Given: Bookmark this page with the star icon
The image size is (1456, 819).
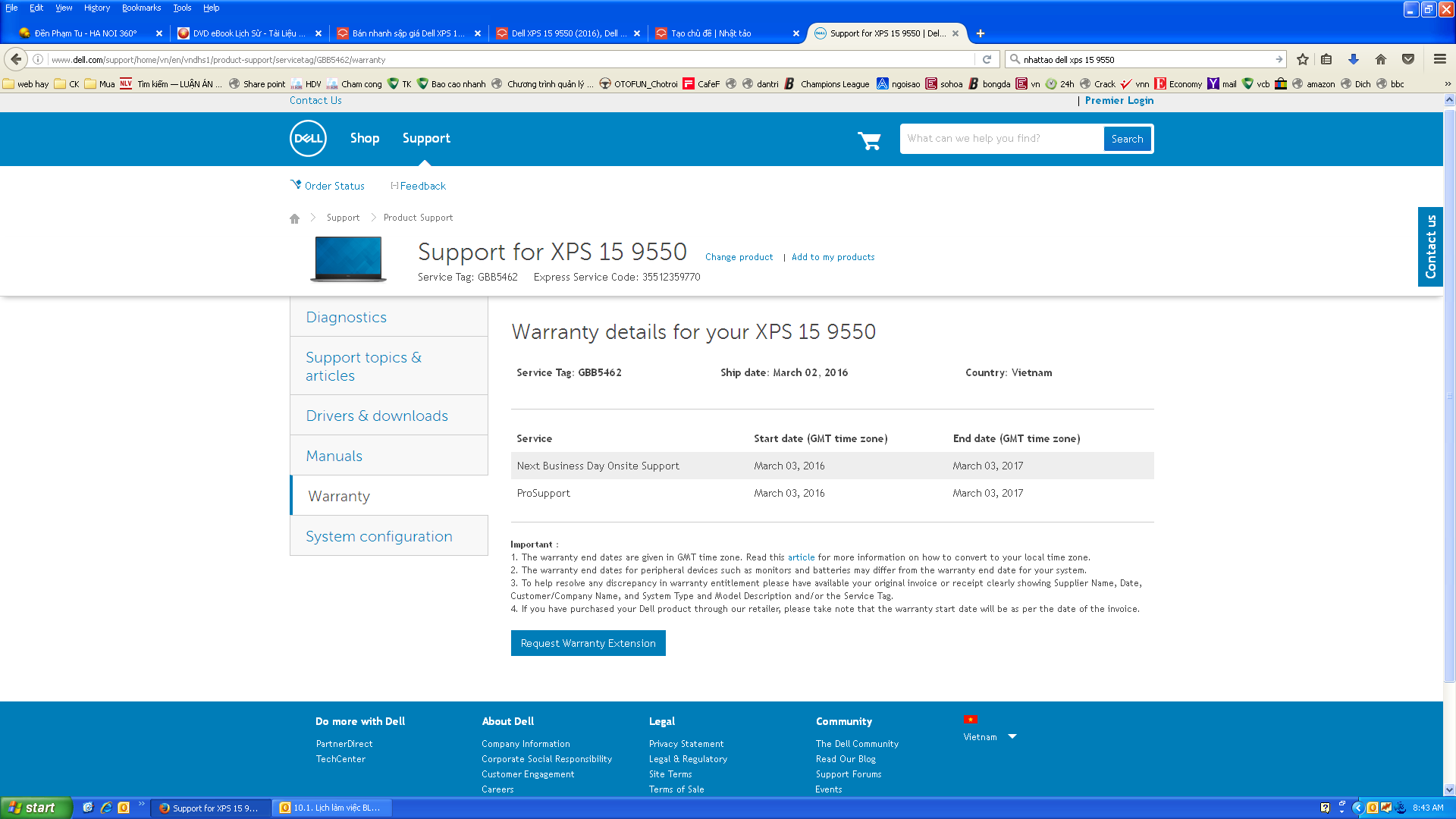Looking at the screenshot, I should (1303, 59).
